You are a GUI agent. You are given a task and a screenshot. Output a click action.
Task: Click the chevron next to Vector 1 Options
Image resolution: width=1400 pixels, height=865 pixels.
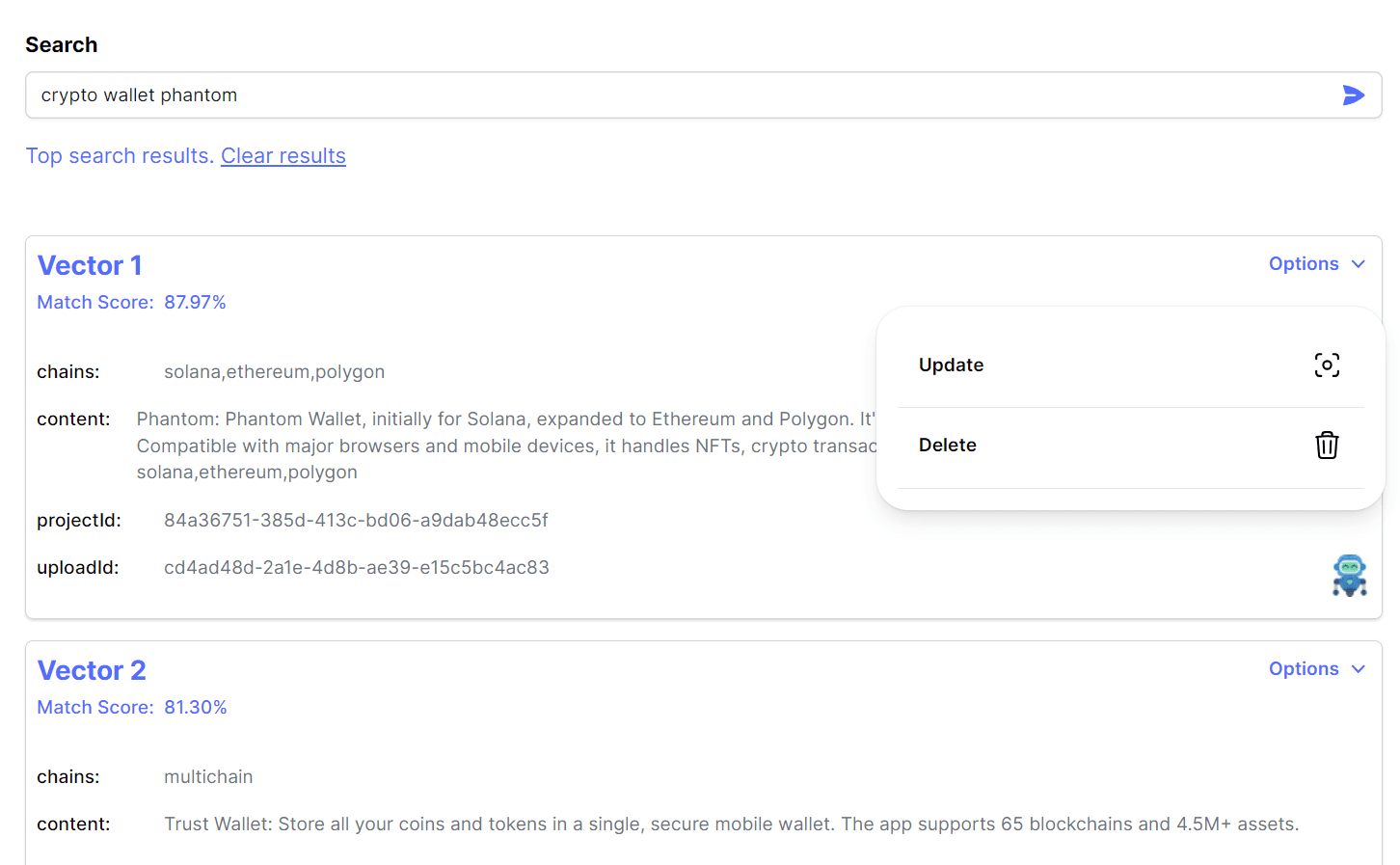click(1358, 264)
